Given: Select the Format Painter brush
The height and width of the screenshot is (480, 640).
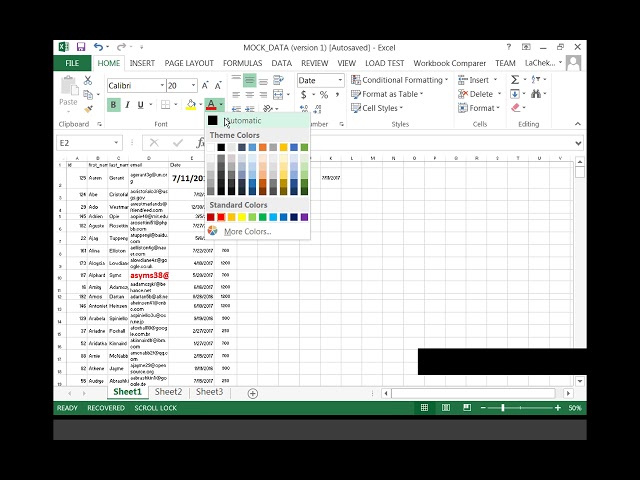Looking at the screenshot, I should coord(88,109).
